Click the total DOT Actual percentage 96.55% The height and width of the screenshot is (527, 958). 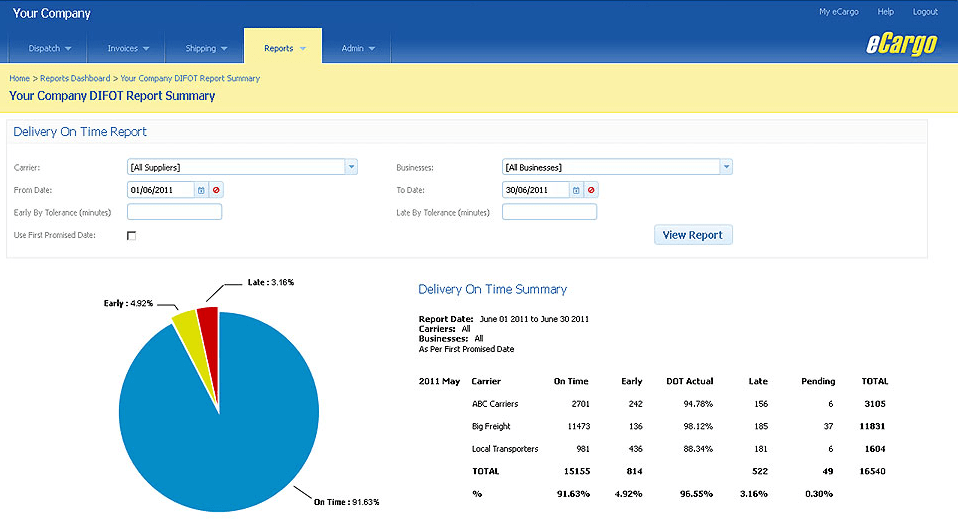tap(697, 494)
